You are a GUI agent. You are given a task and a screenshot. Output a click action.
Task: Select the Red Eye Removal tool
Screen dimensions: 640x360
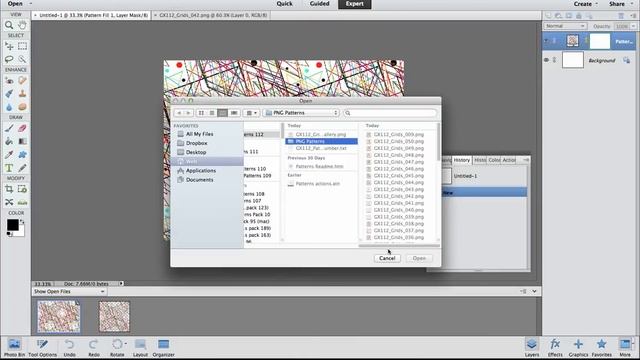[9, 80]
